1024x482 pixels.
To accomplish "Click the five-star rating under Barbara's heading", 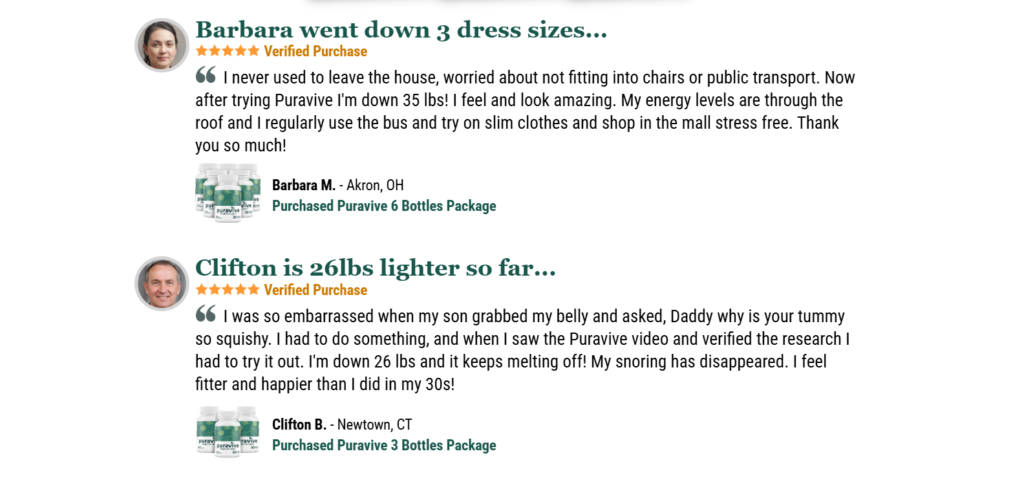I will pyautogui.click(x=227, y=51).
